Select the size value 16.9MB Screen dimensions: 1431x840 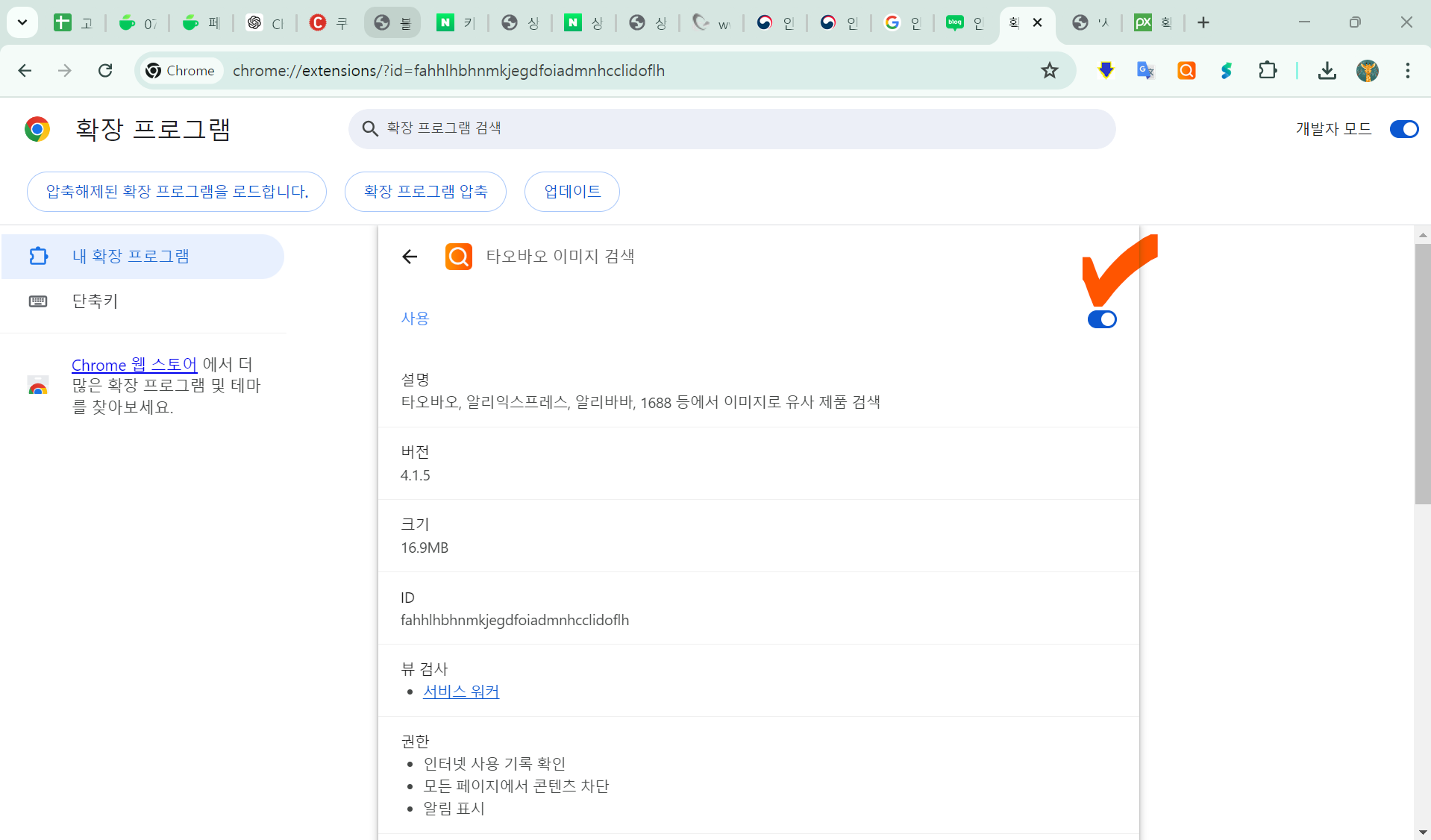(425, 548)
